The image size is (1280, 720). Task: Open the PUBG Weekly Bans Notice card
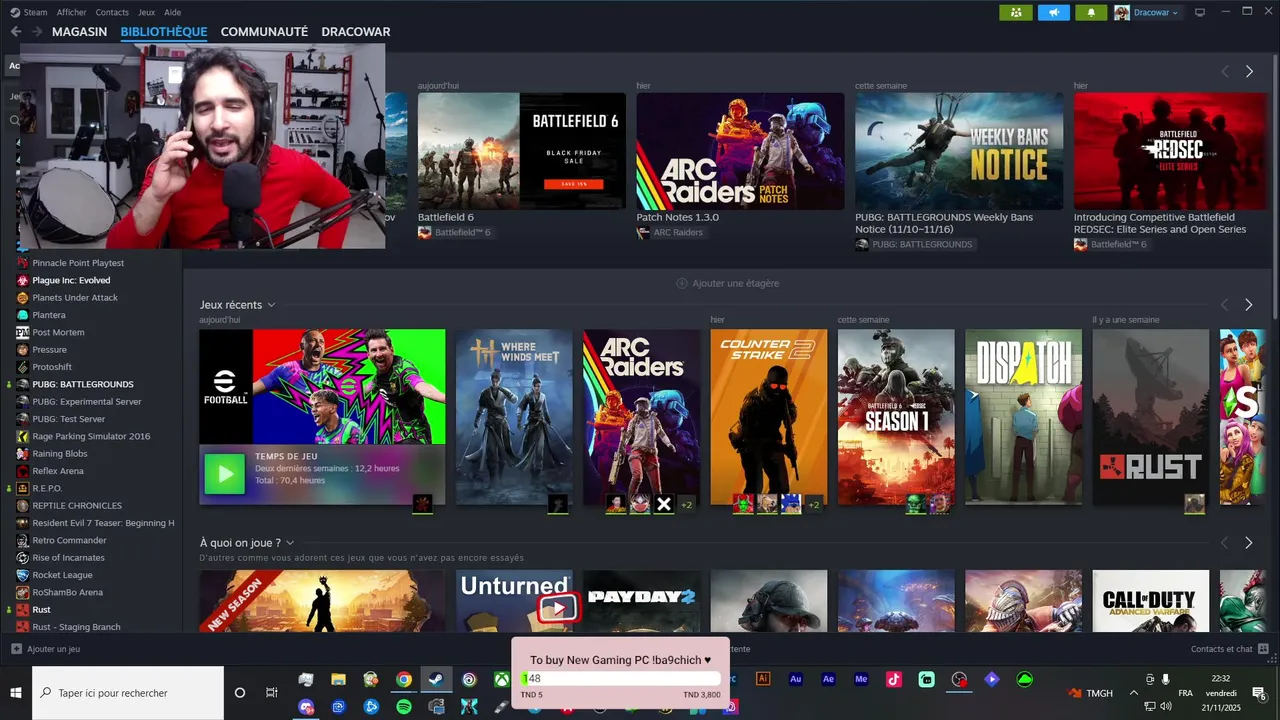point(959,151)
